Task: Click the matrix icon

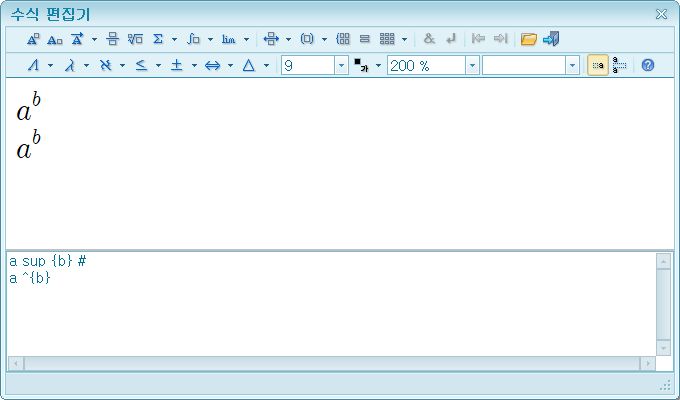Action: point(387,39)
